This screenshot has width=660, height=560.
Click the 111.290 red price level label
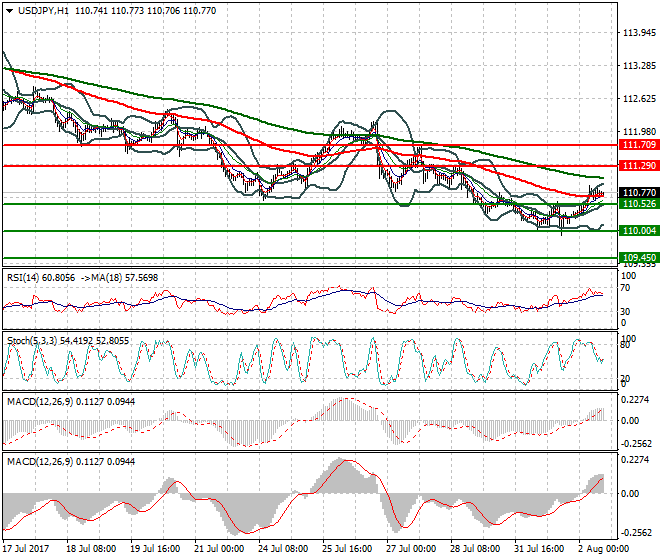[639, 166]
